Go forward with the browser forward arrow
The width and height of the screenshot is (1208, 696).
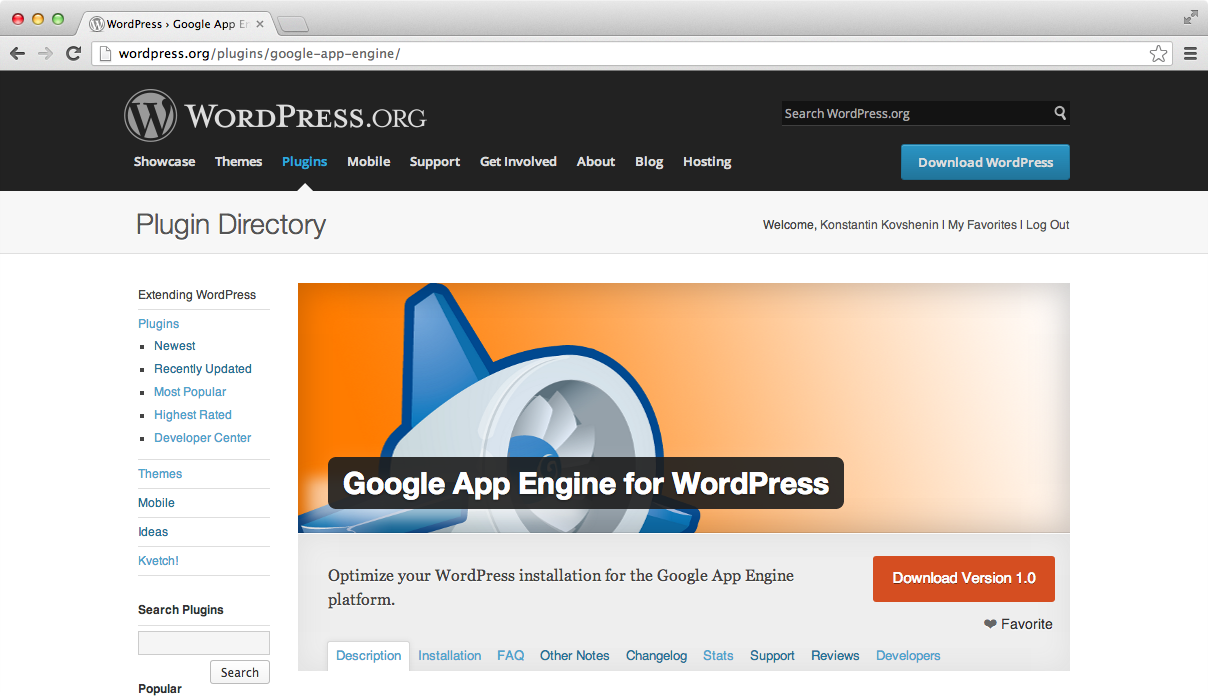point(45,54)
